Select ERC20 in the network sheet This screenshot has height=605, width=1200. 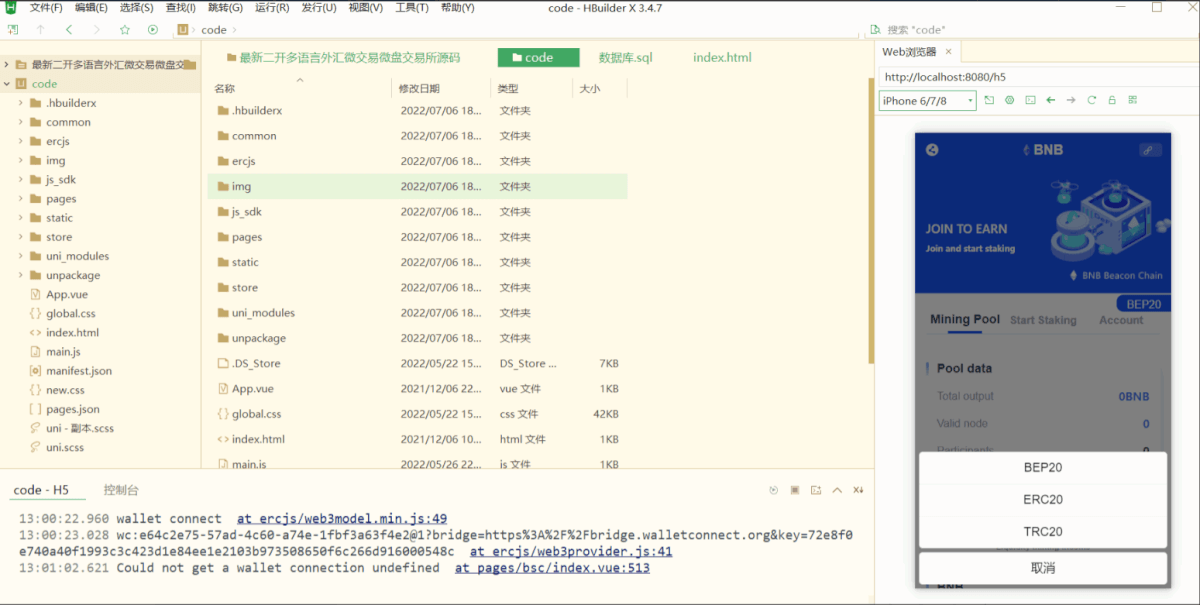1043,500
